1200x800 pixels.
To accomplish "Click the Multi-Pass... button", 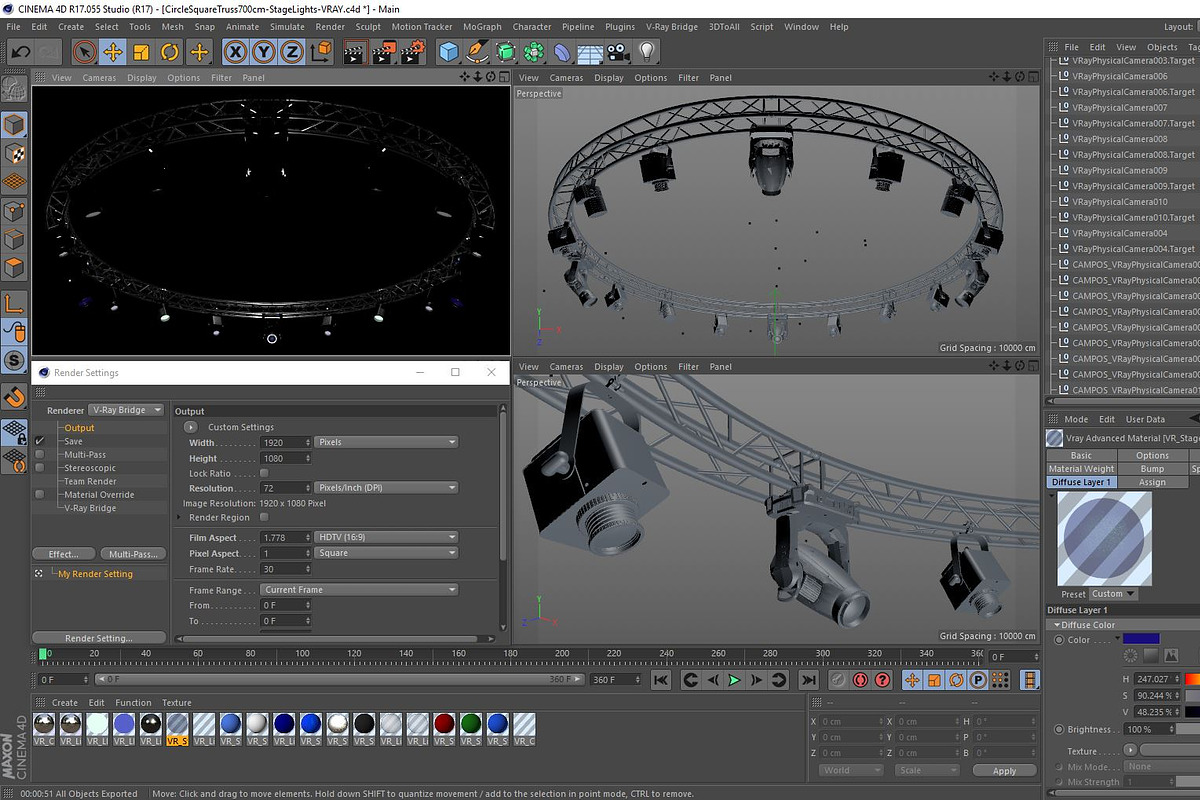I will 133,554.
